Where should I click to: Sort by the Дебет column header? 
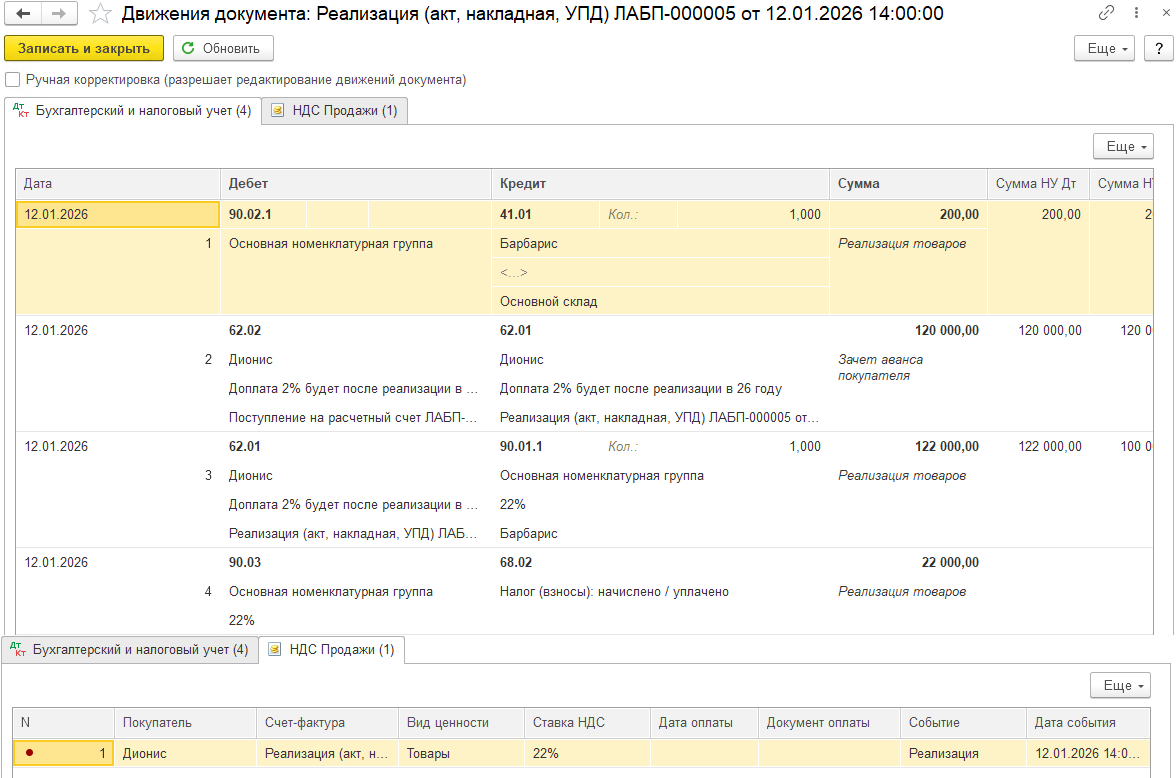[x=355, y=184]
